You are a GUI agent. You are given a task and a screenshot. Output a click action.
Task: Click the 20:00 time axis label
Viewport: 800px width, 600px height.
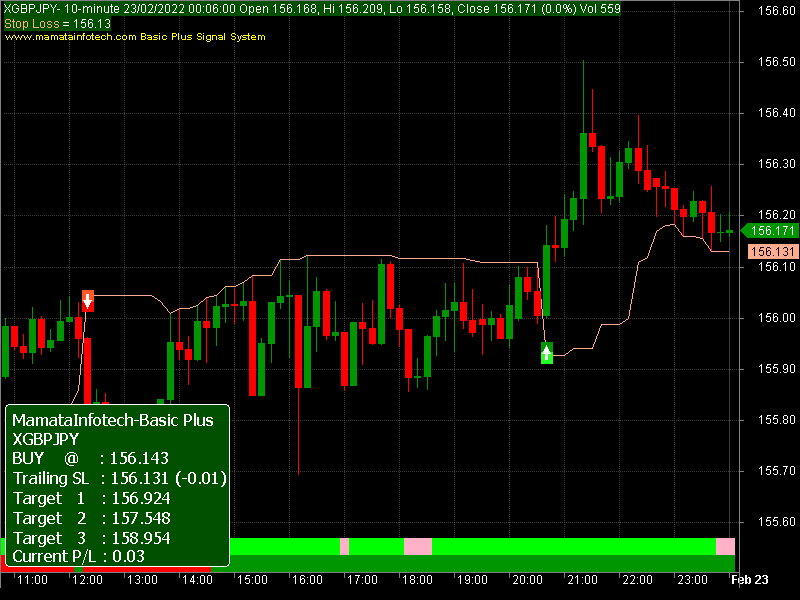tap(528, 580)
